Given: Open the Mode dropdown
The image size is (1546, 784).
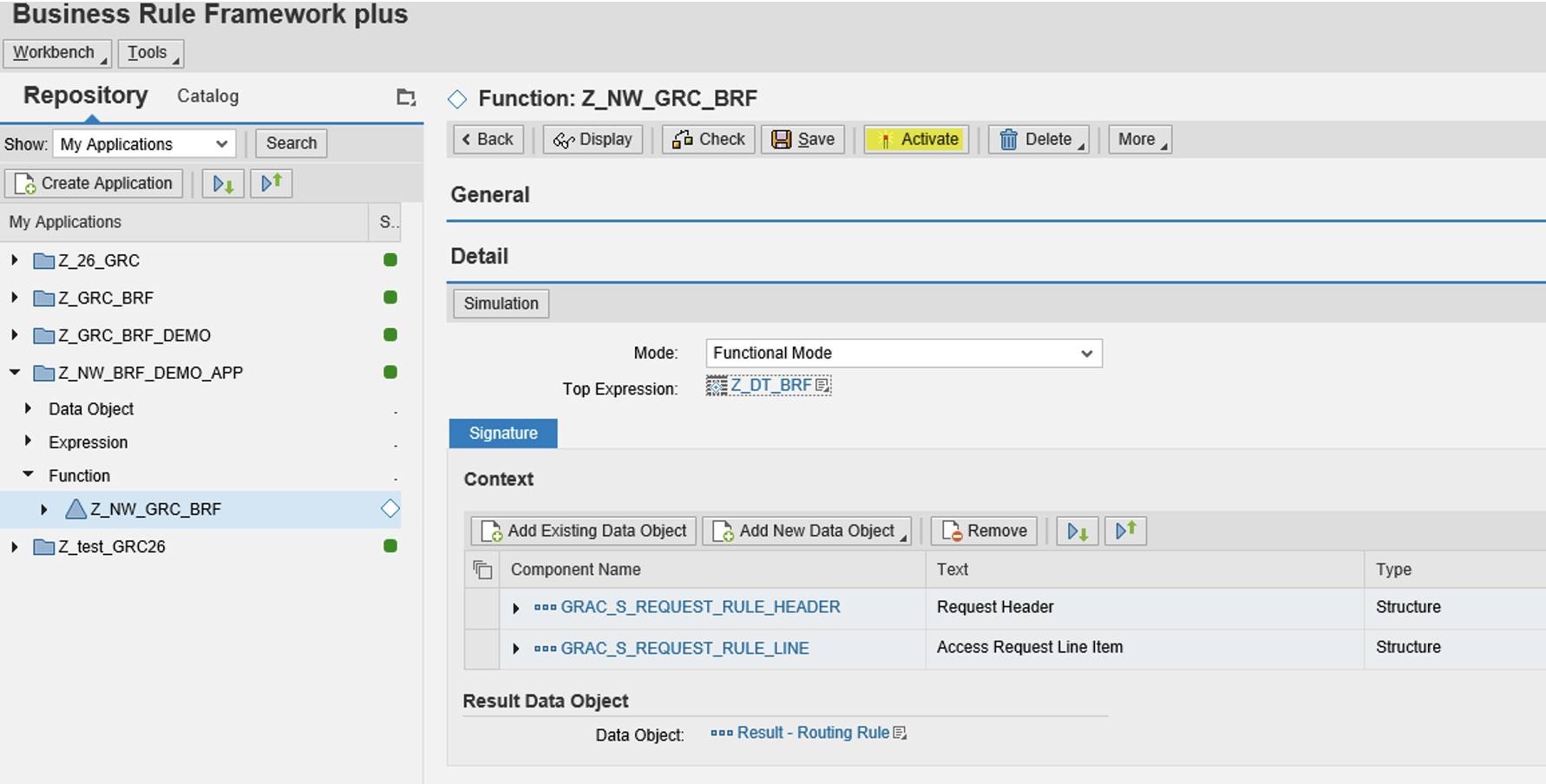Looking at the screenshot, I should pyautogui.click(x=904, y=353).
